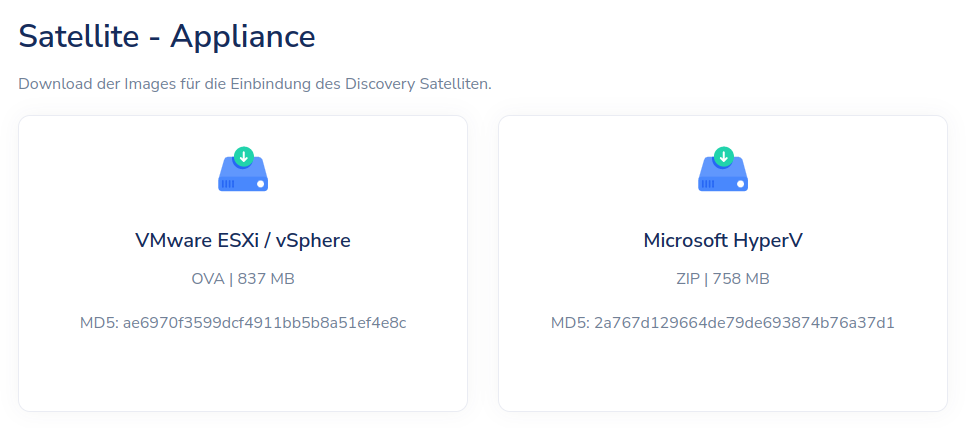Click the Satellite - Appliance page heading

pos(167,36)
